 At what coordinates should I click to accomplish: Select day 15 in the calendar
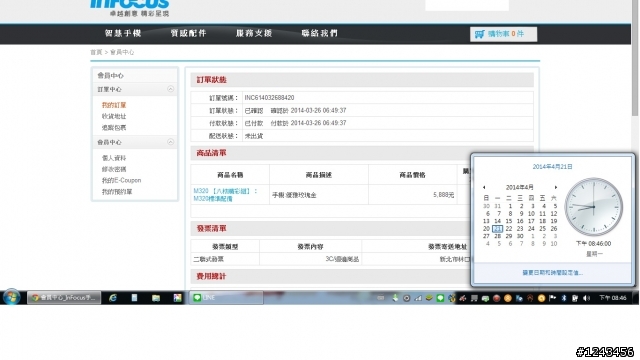[509, 221]
